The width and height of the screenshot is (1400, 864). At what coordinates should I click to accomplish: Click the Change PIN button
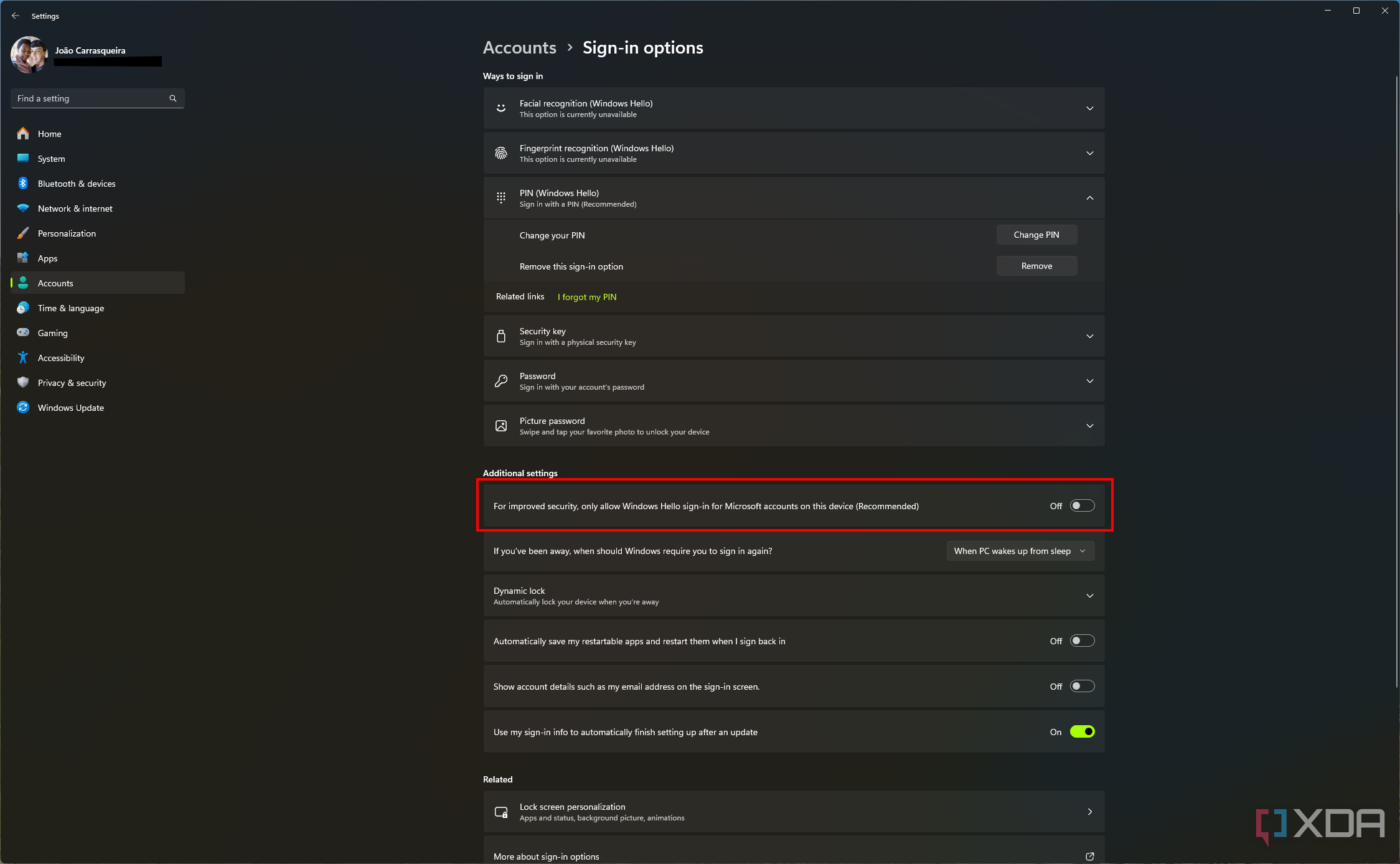point(1036,235)
